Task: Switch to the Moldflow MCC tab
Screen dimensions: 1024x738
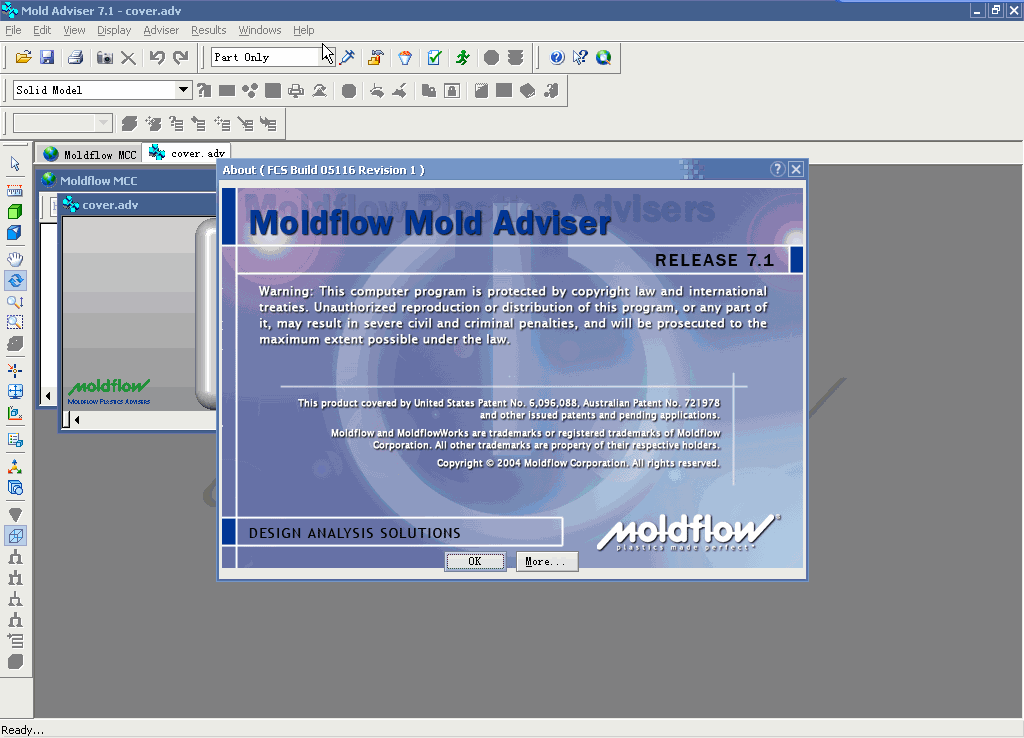Action: coord(89,154)
